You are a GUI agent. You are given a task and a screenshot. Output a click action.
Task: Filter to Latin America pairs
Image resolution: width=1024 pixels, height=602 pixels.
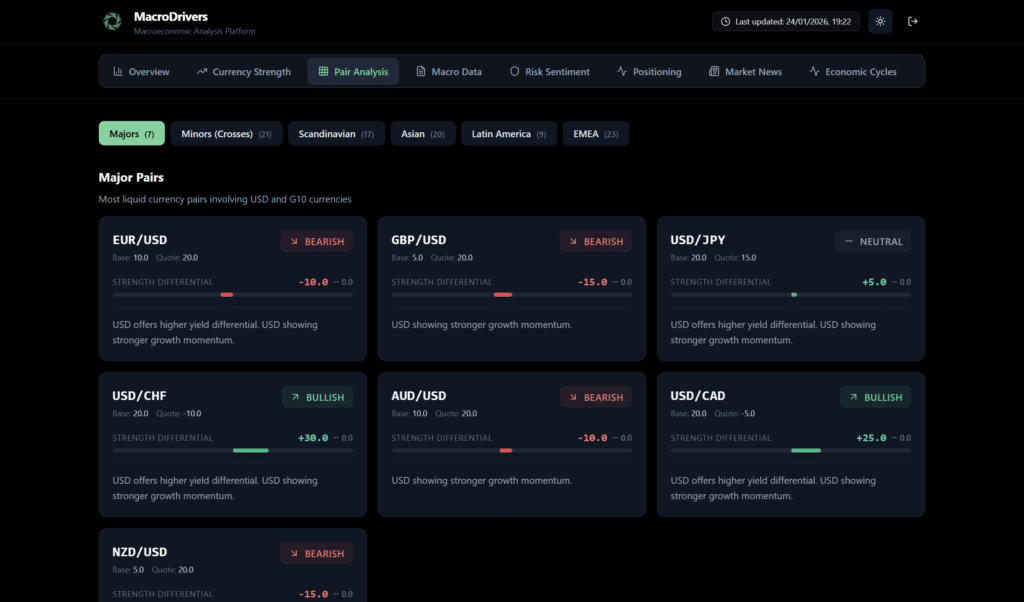coord(509,134)
